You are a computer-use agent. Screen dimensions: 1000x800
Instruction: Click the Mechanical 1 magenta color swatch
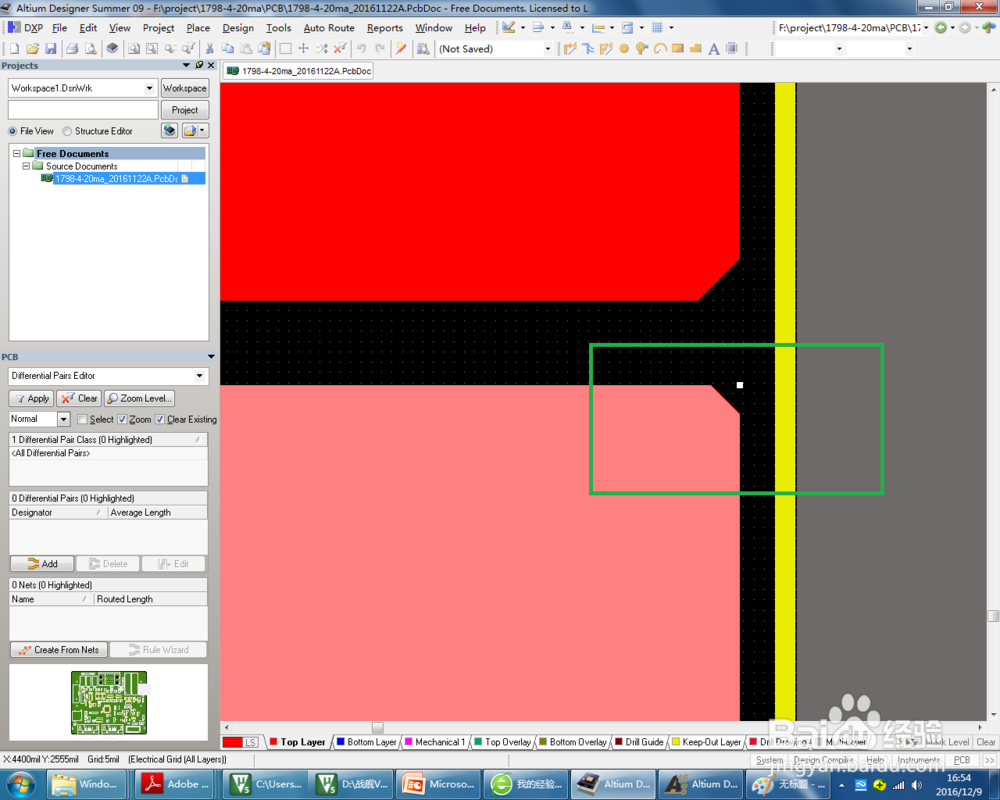(409, 741)
